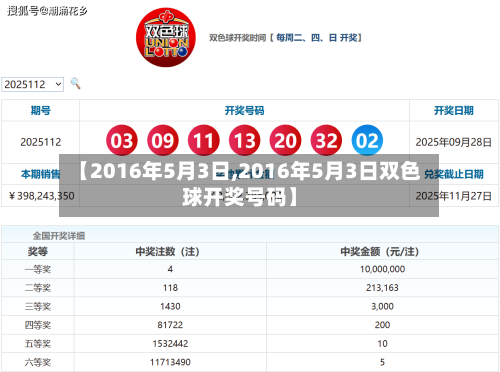Click the fourth prize amount 200
The height and width of the screenshot is (372, 500).
pos(382,325)
